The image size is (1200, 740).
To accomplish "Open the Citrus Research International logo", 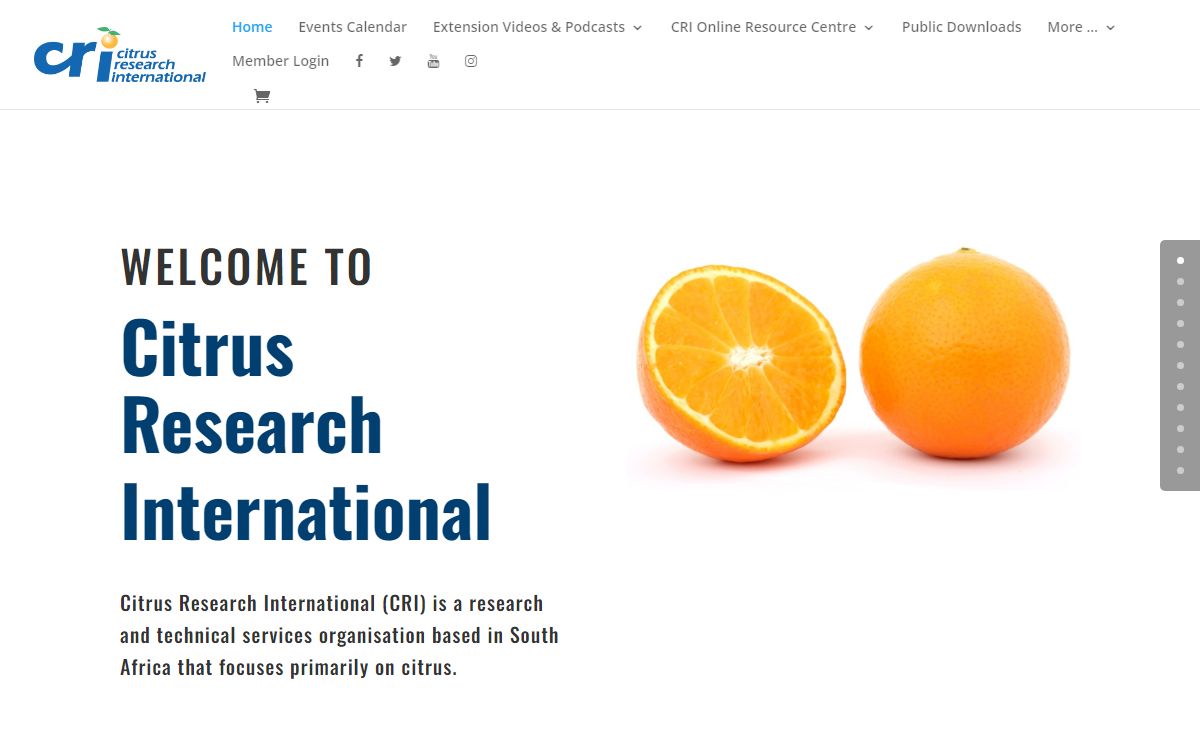I will [x=120, y=56].
